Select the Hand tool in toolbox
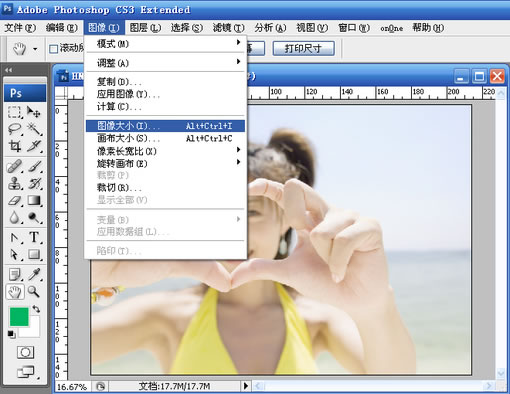The height and width of the screenshot is (394, 510). click(15, 292)
